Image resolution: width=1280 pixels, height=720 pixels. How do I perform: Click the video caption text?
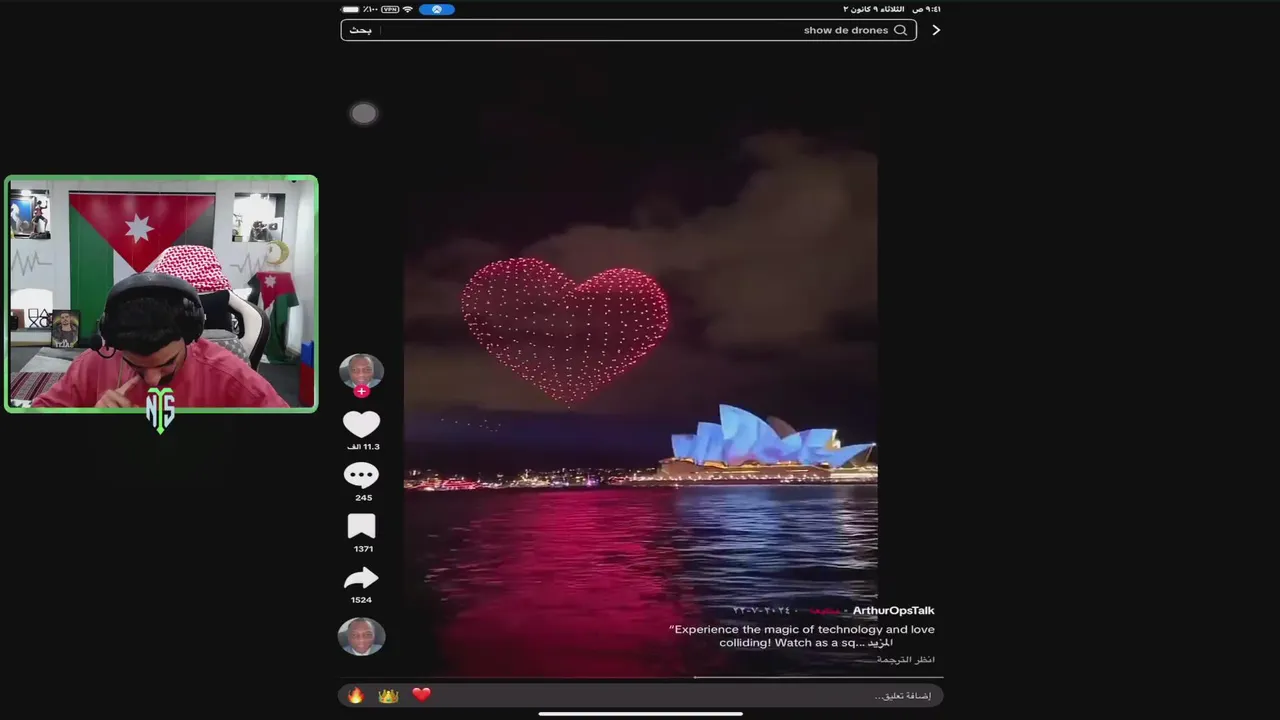[x=802, y=636]
